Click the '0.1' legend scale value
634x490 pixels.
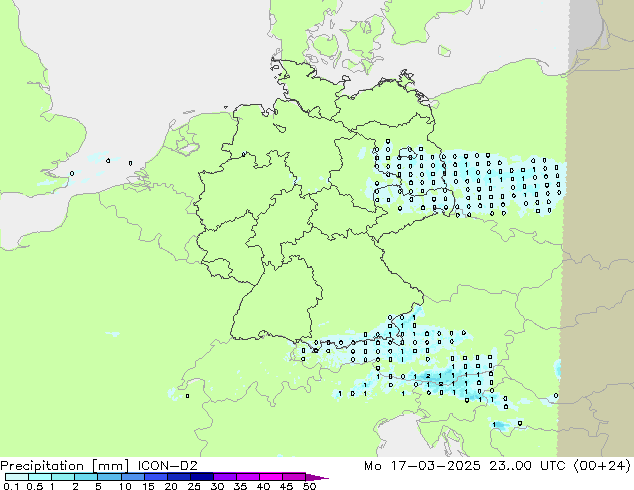[x=11, y=486]
